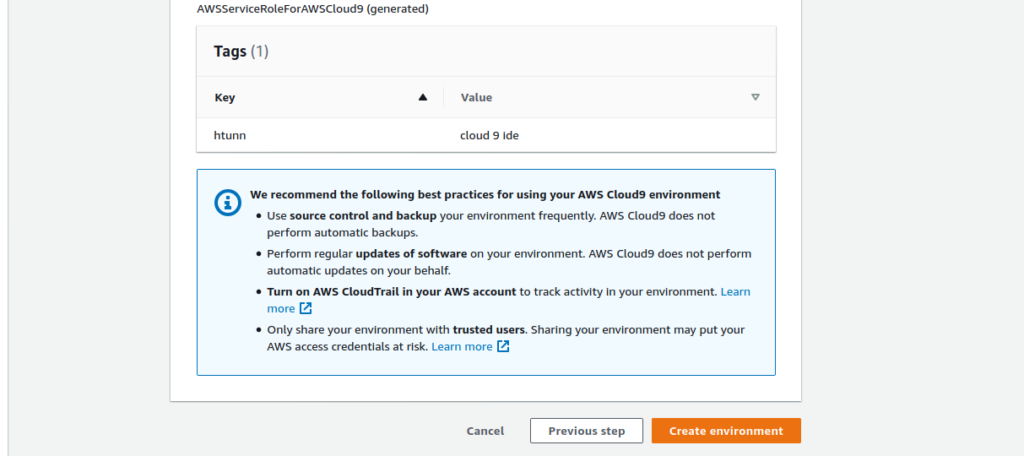Cancel the environment creation

(x=485, y=431)
